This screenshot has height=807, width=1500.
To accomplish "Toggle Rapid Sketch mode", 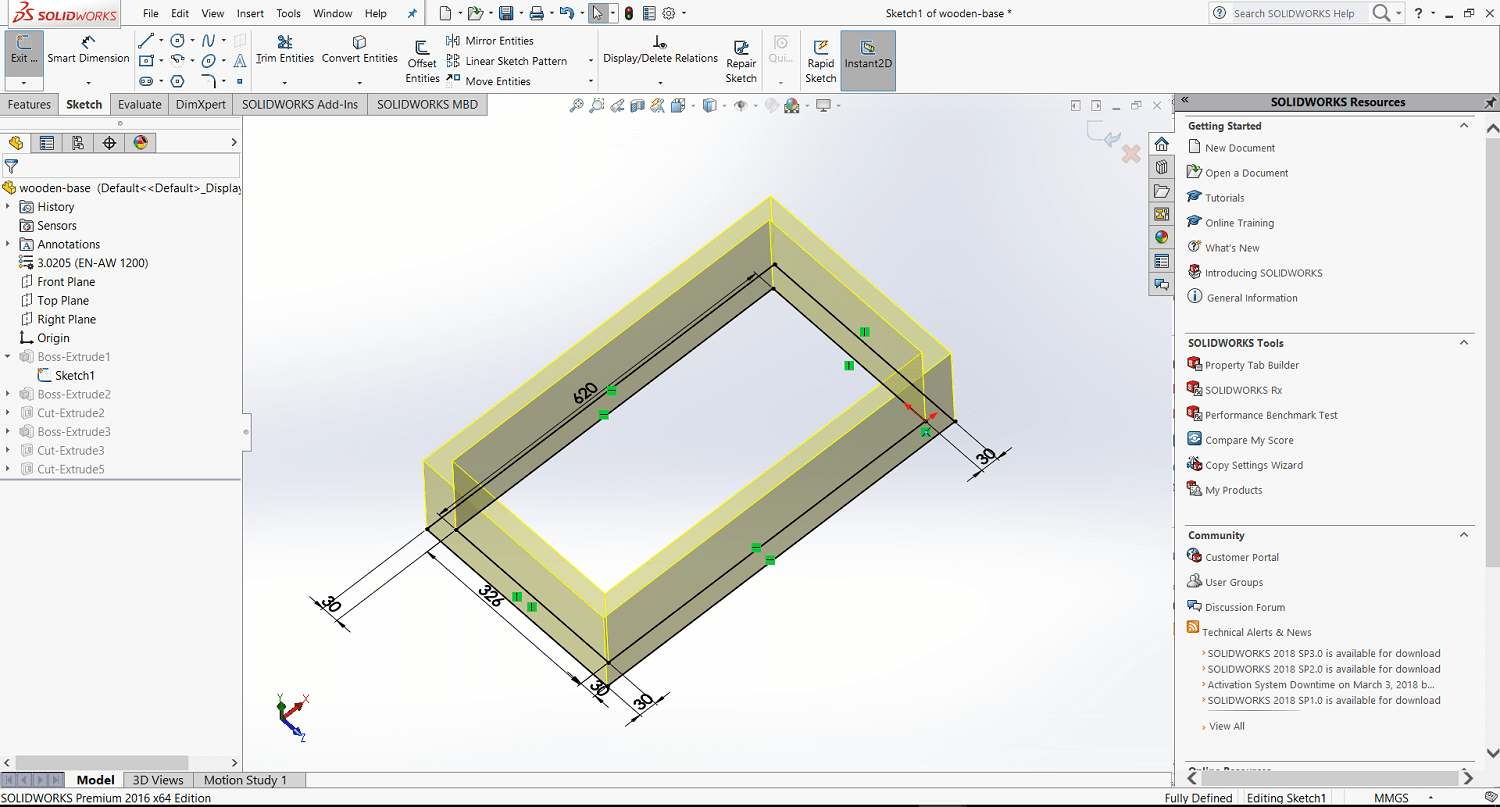I will [821, 62].
